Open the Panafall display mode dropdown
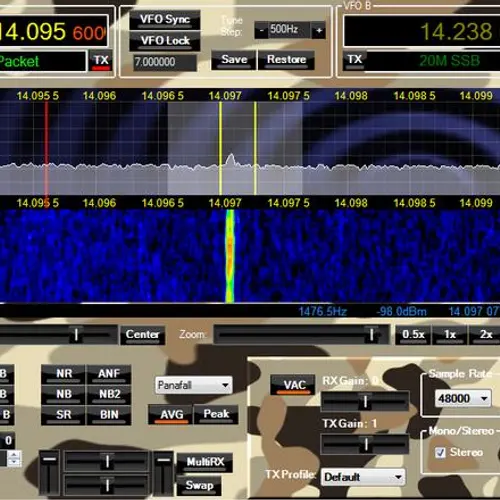Screen dimensions: 500x500 193,385
